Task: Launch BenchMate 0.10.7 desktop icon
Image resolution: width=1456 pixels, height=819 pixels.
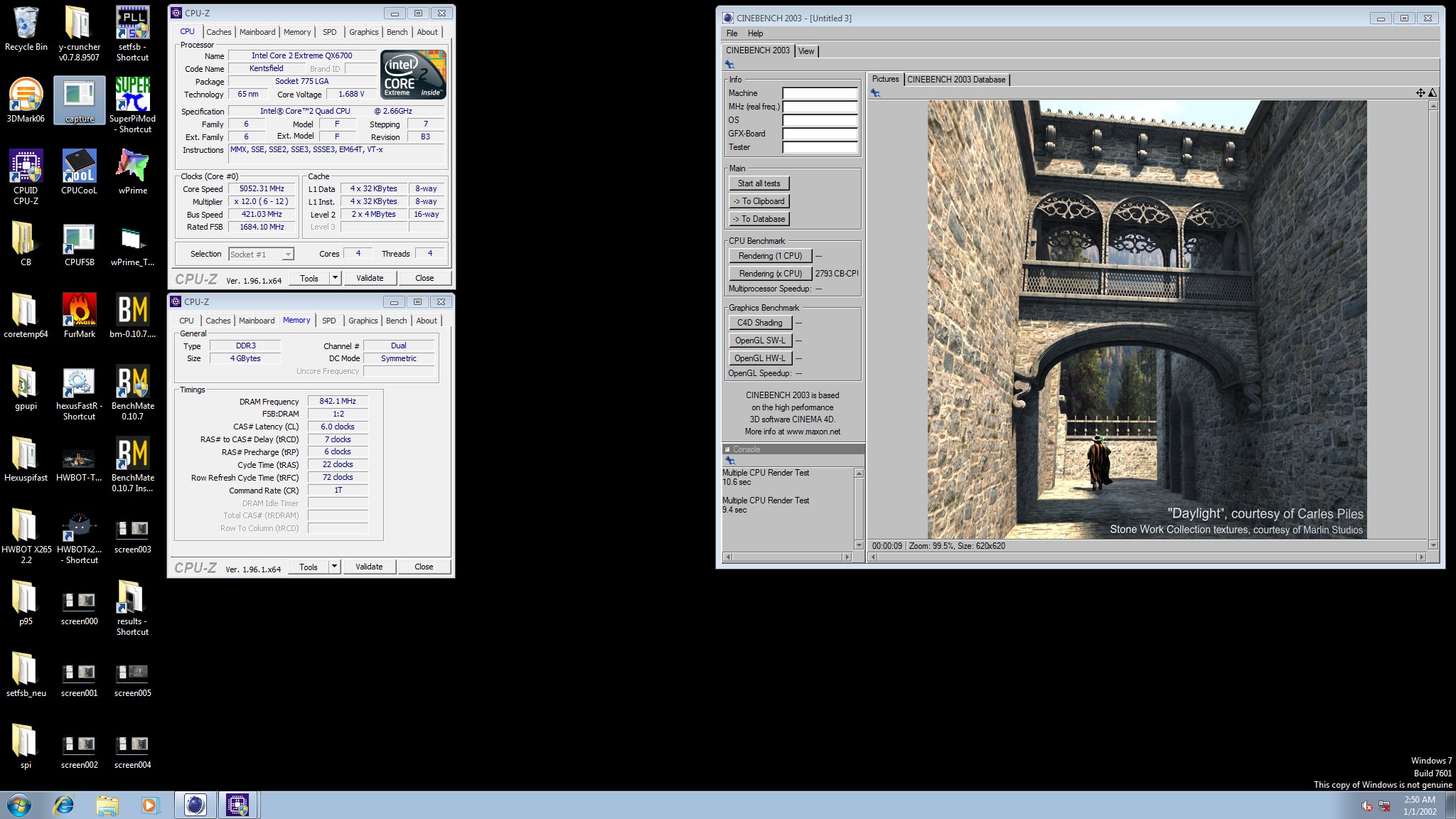Action: coord(132,392)
